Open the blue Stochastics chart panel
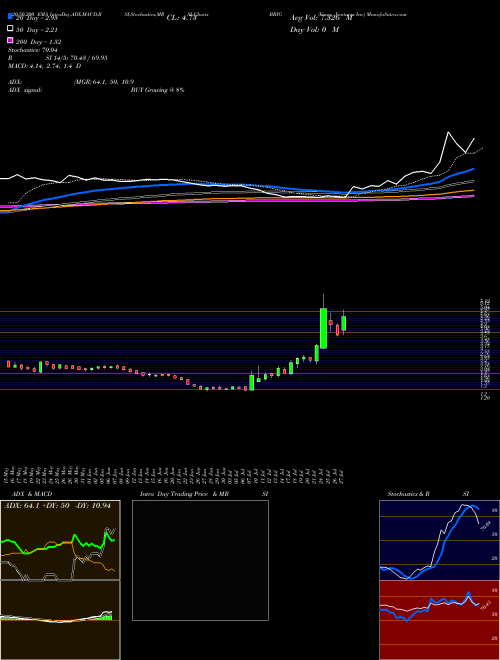500x660 pixels. [439, 540]
